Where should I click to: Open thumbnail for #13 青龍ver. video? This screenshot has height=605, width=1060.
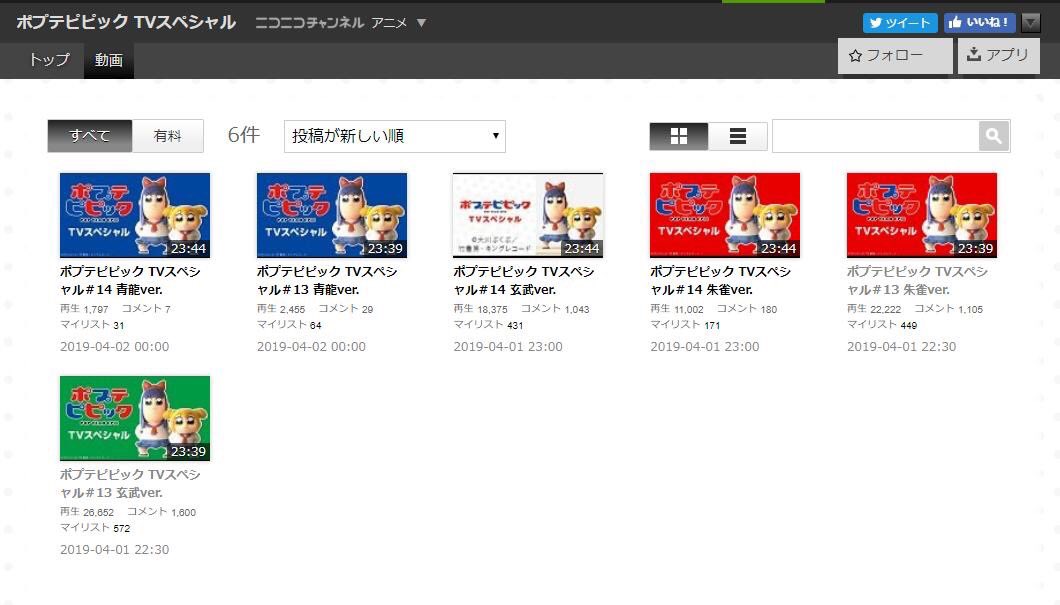(x=332, y=215)
